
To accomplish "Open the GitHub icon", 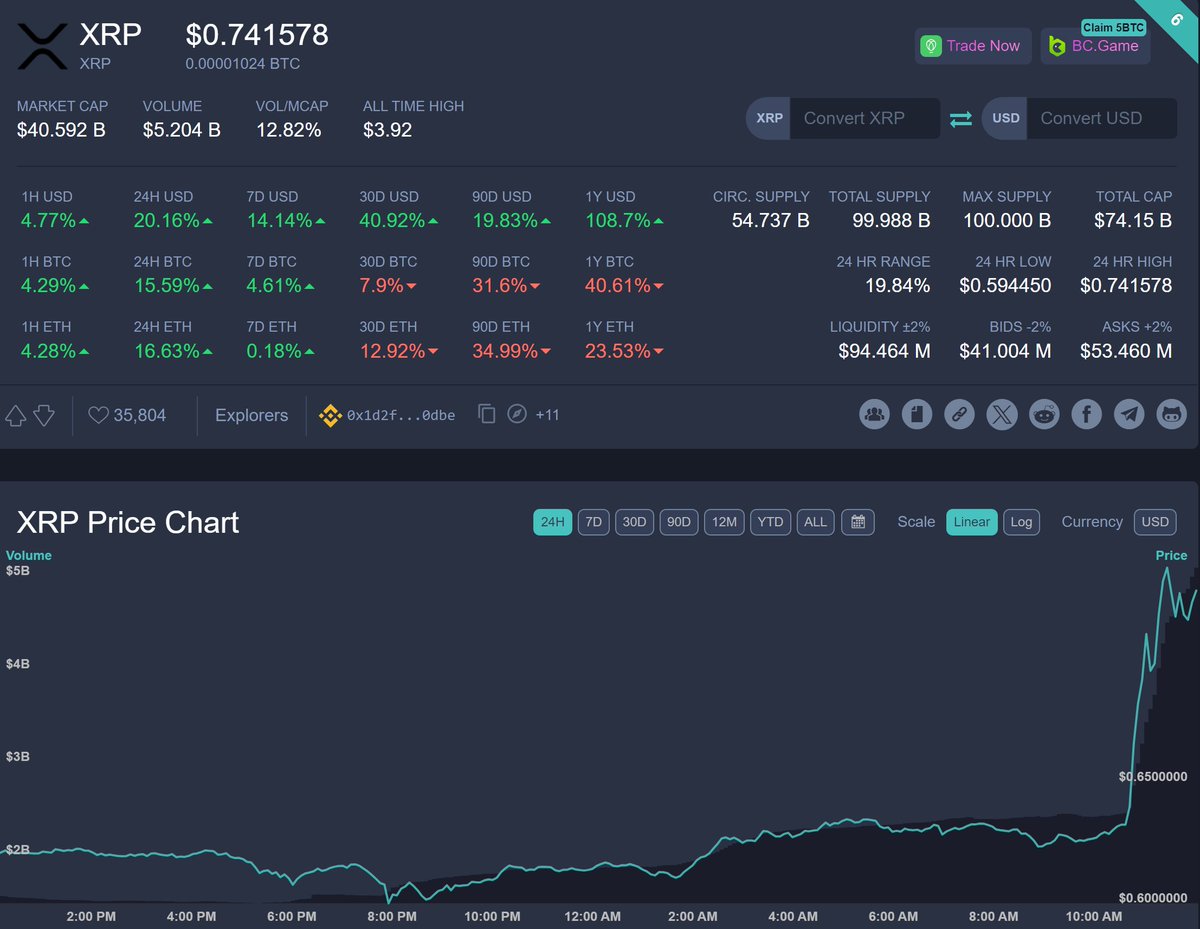I will click(1172, 415).
